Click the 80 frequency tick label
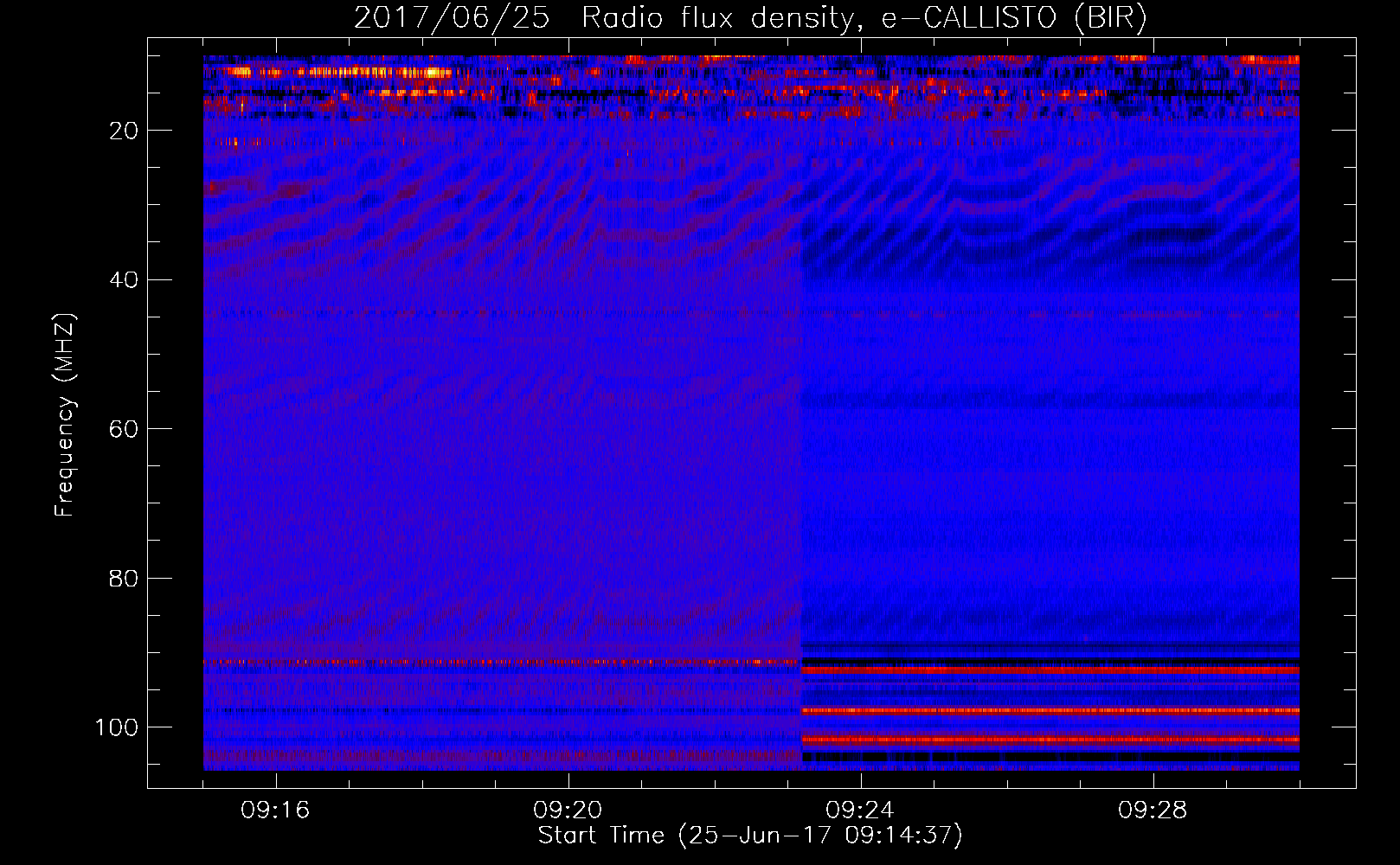Viewport: 1400px width, 865px height. (x=125, y=578)
